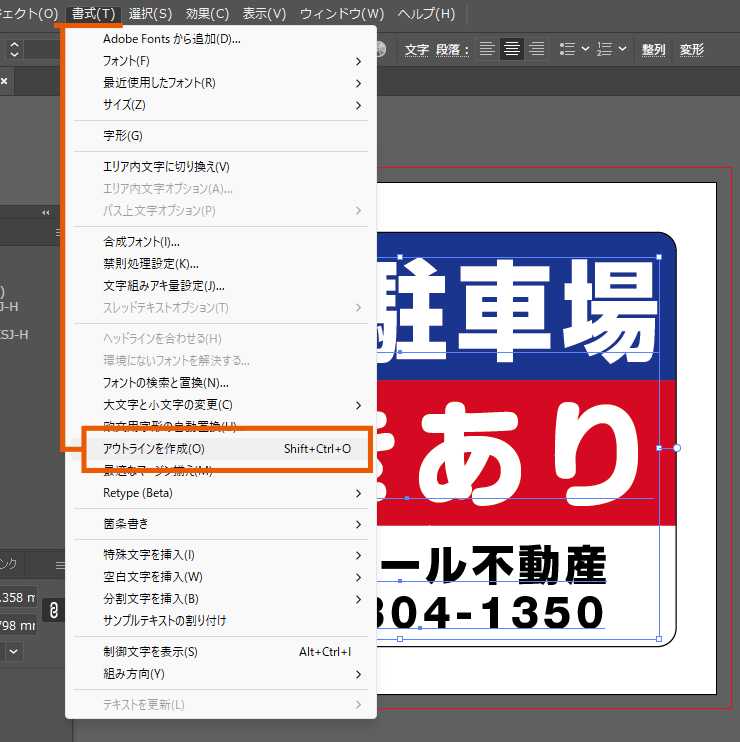Open the ウィンドウ(W) menu

pyautogui.click(x=342, y=14)
